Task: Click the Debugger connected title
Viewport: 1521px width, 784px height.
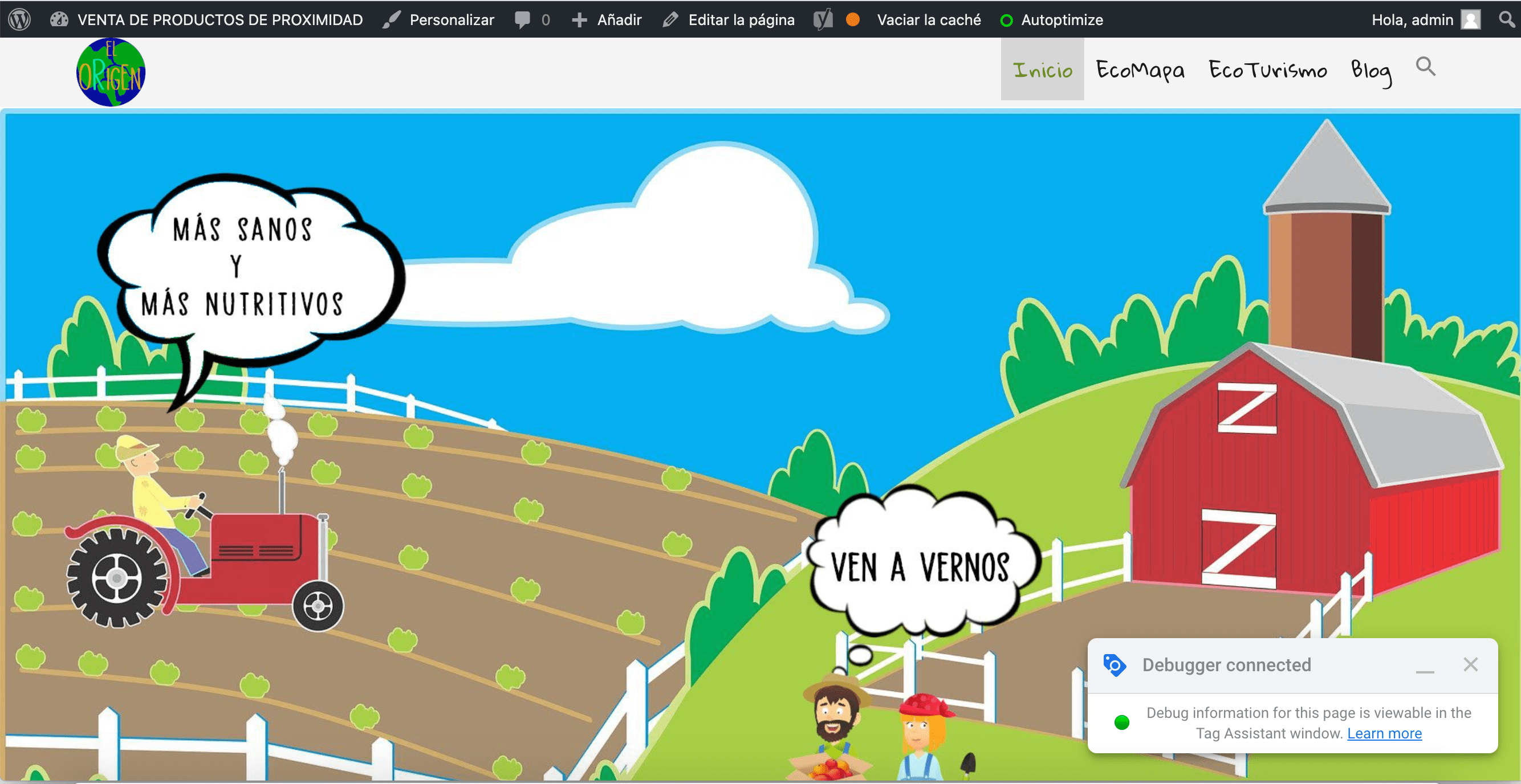Action: coord(1226,665)
